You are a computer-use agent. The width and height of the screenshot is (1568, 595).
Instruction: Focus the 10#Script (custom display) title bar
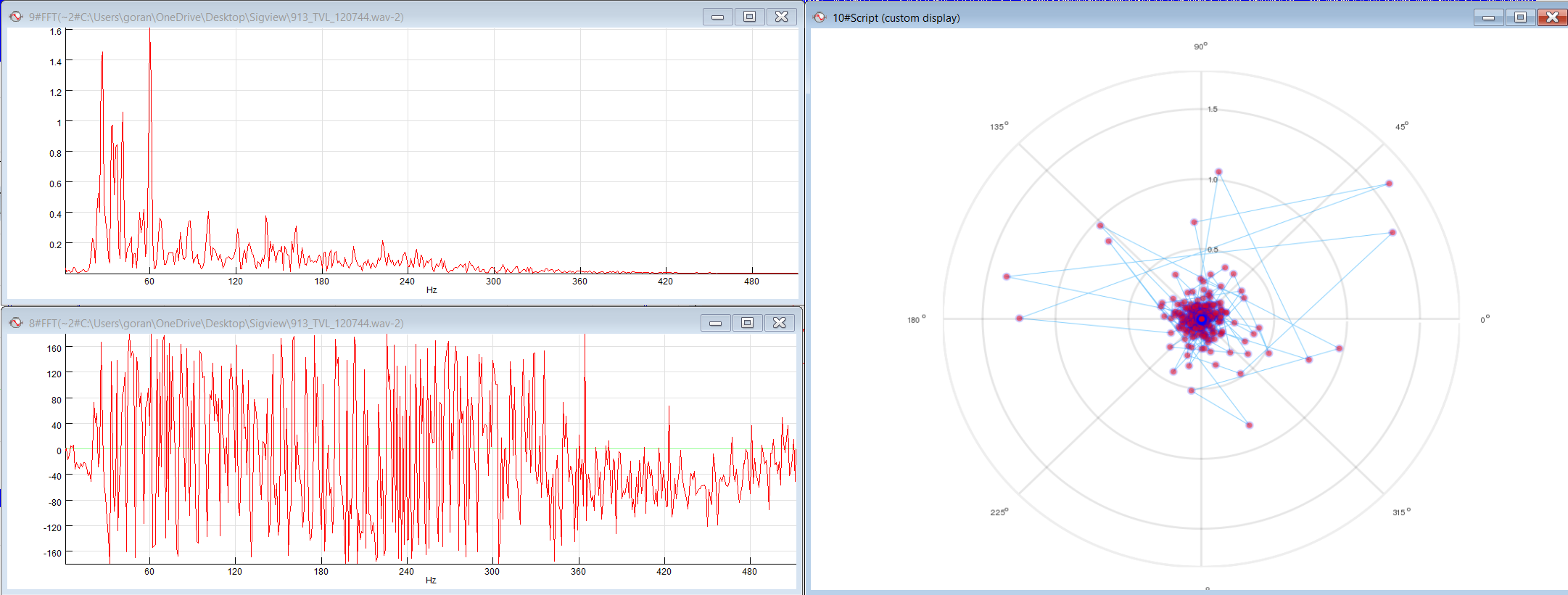[896, 17]
